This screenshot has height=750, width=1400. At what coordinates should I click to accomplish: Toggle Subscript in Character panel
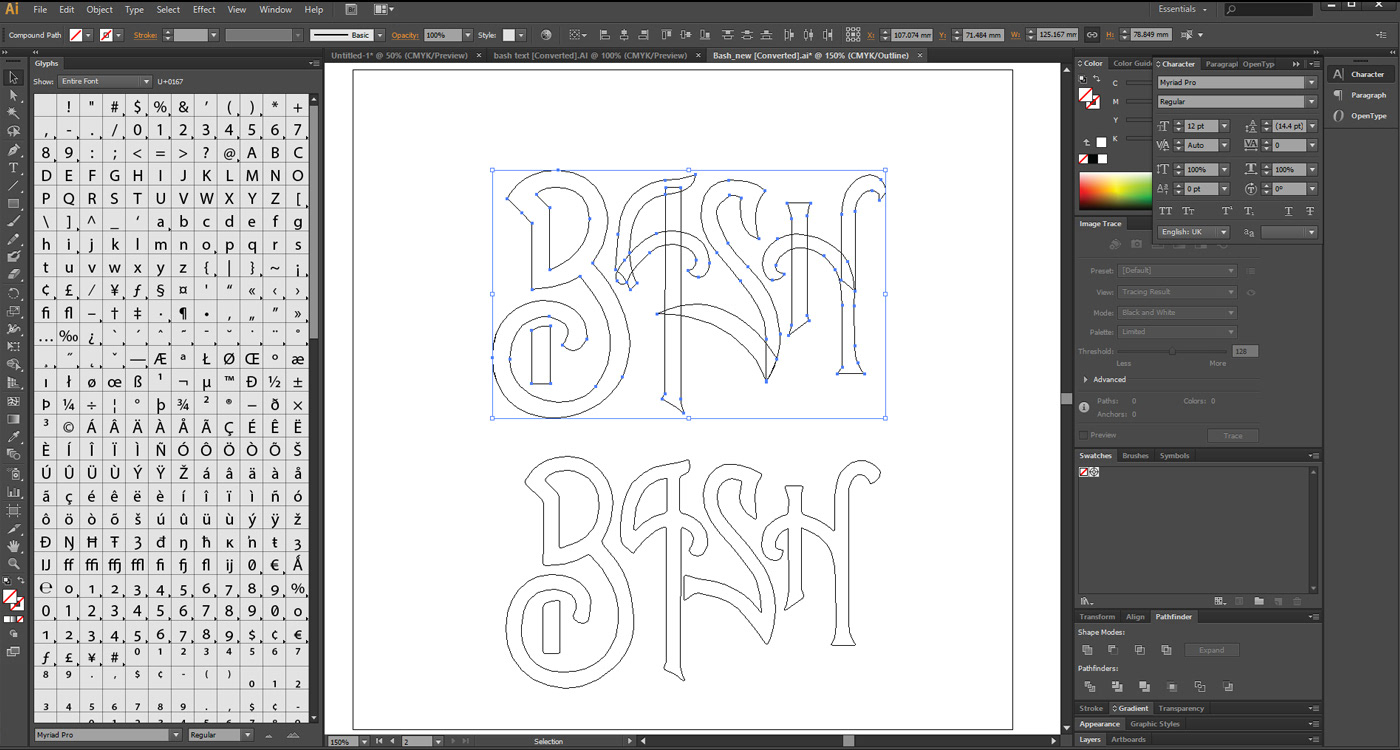point(1249,211)
